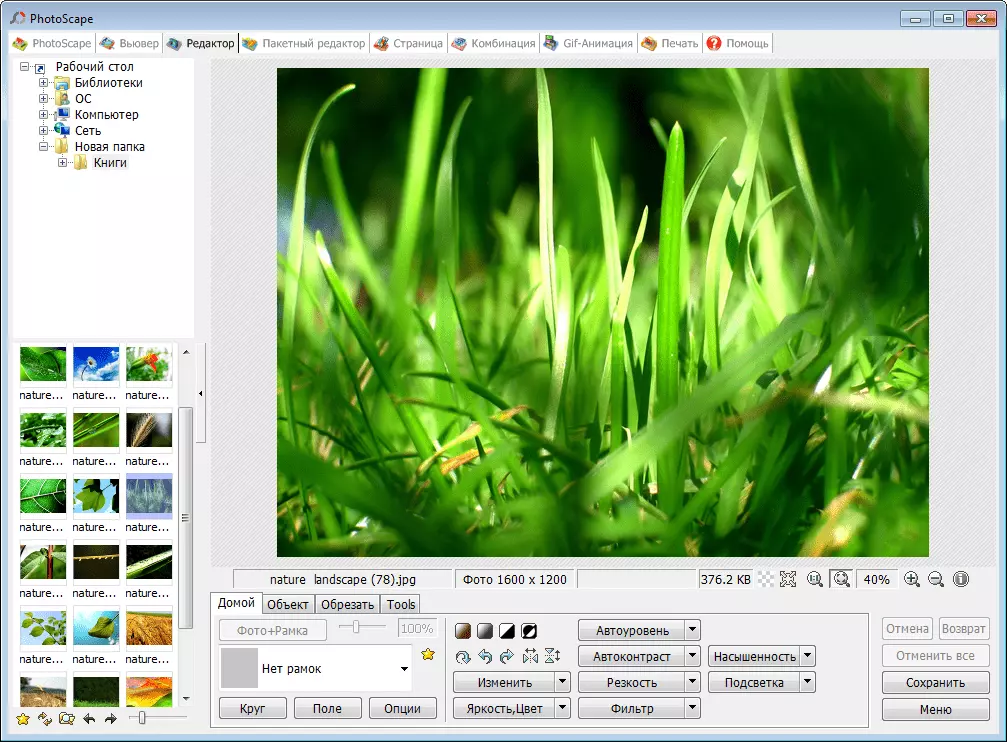Open the Нет рамок frame dropdown

(x=404, y=669)
